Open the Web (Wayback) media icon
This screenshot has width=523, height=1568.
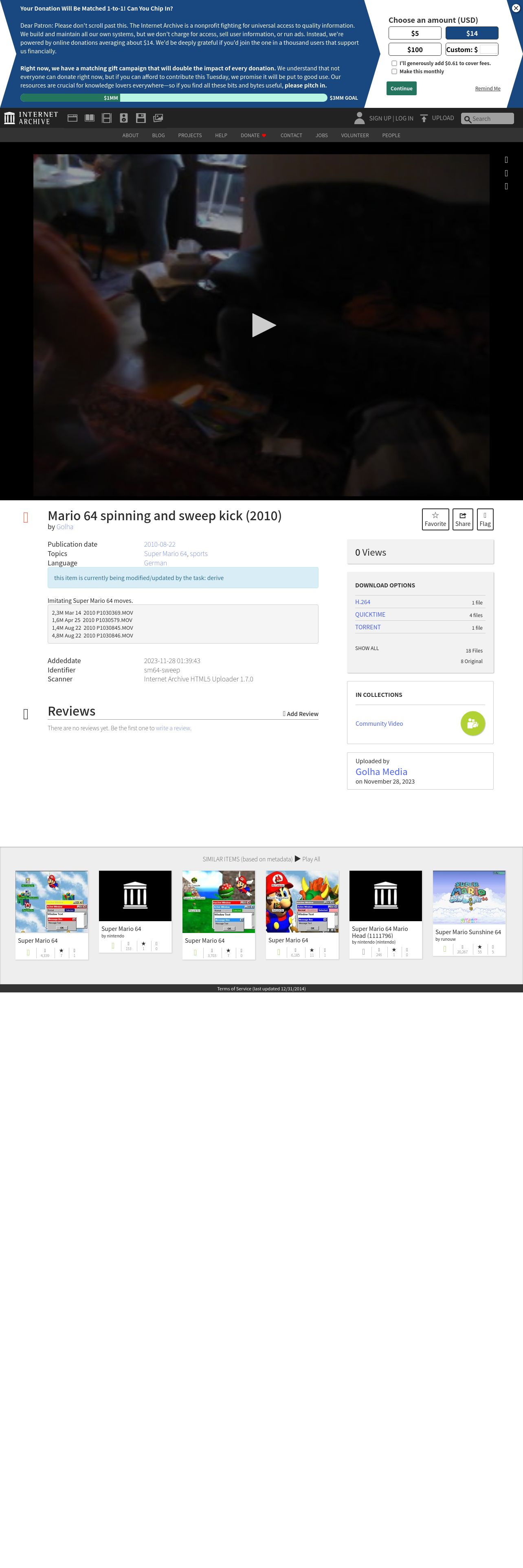73,118
